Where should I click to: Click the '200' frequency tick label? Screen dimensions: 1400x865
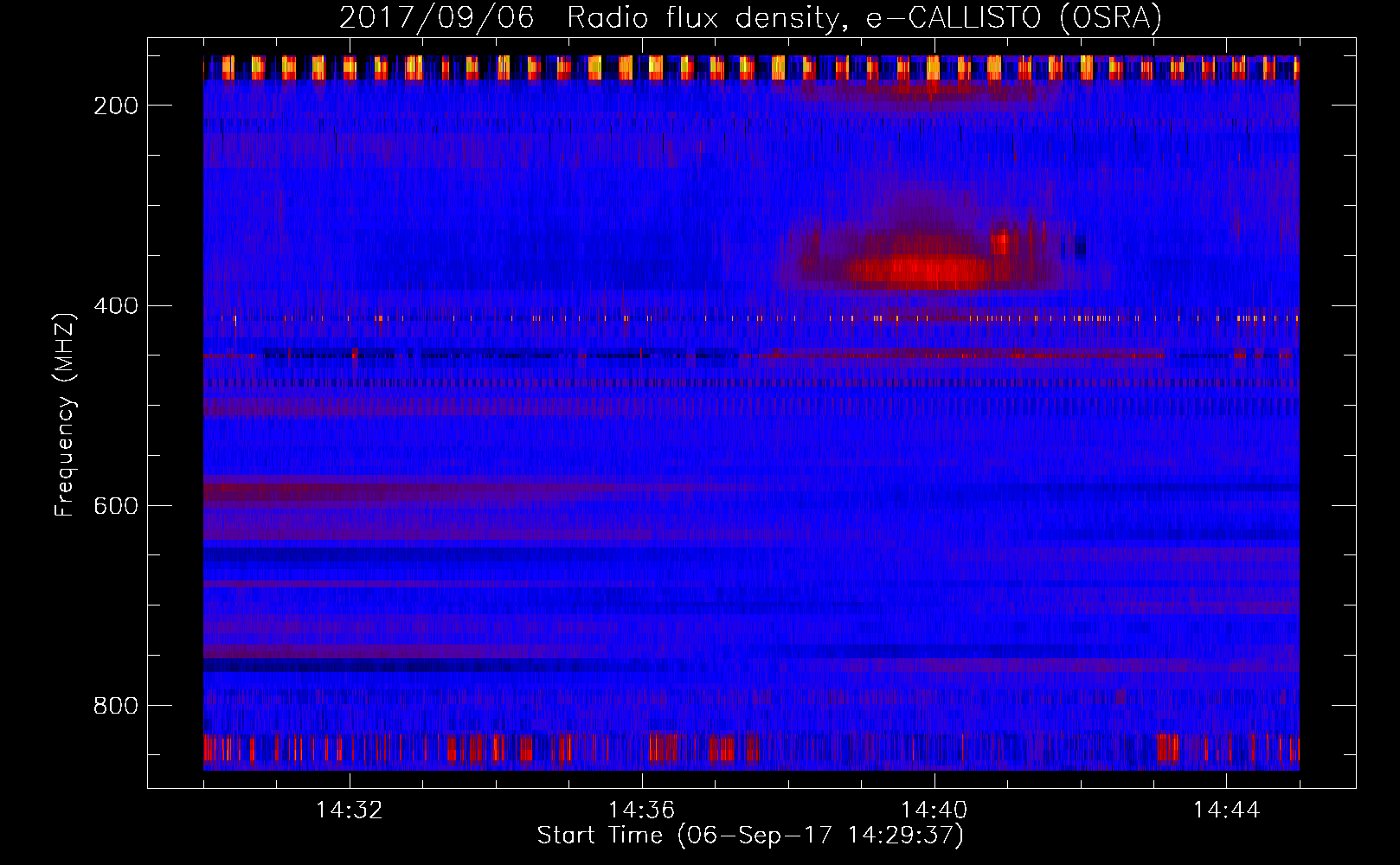click(116, 106)
